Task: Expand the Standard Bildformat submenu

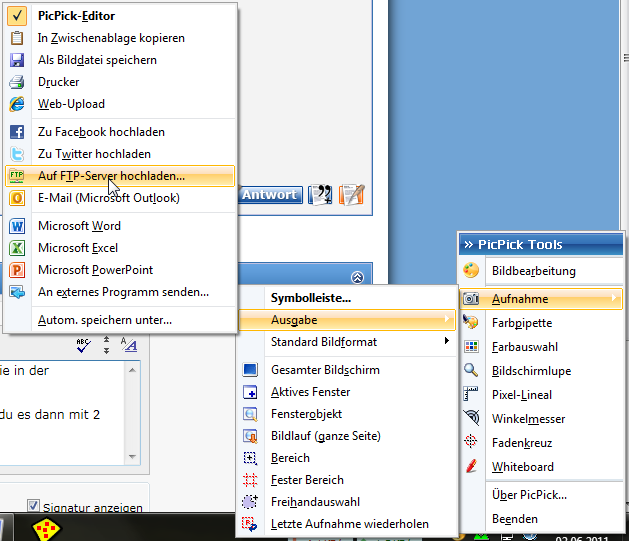Action: 446,341
